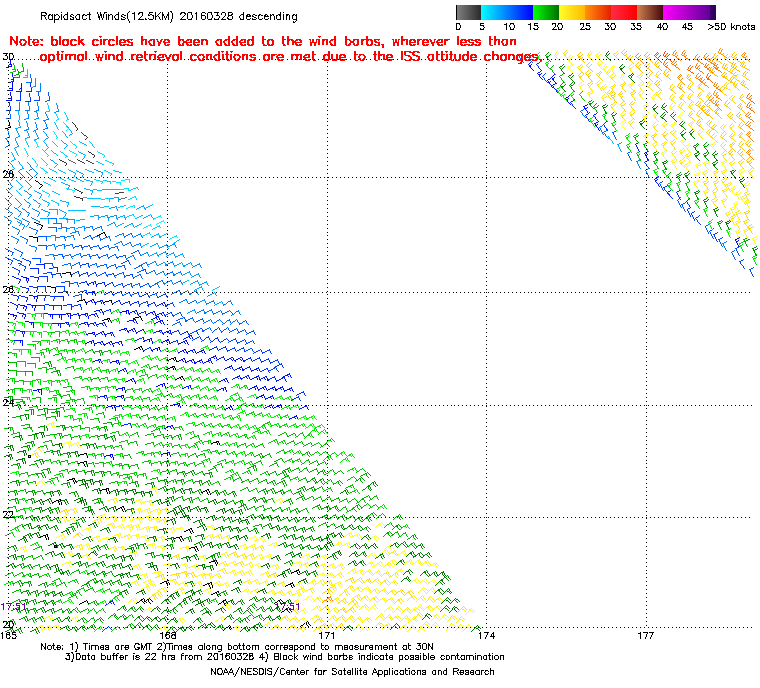Viewport: 760px width, 688px height.
Task: Click the 'Rapidscat Winds(12.5KM) 20160328 descending' title
Action: click(169, 16)
